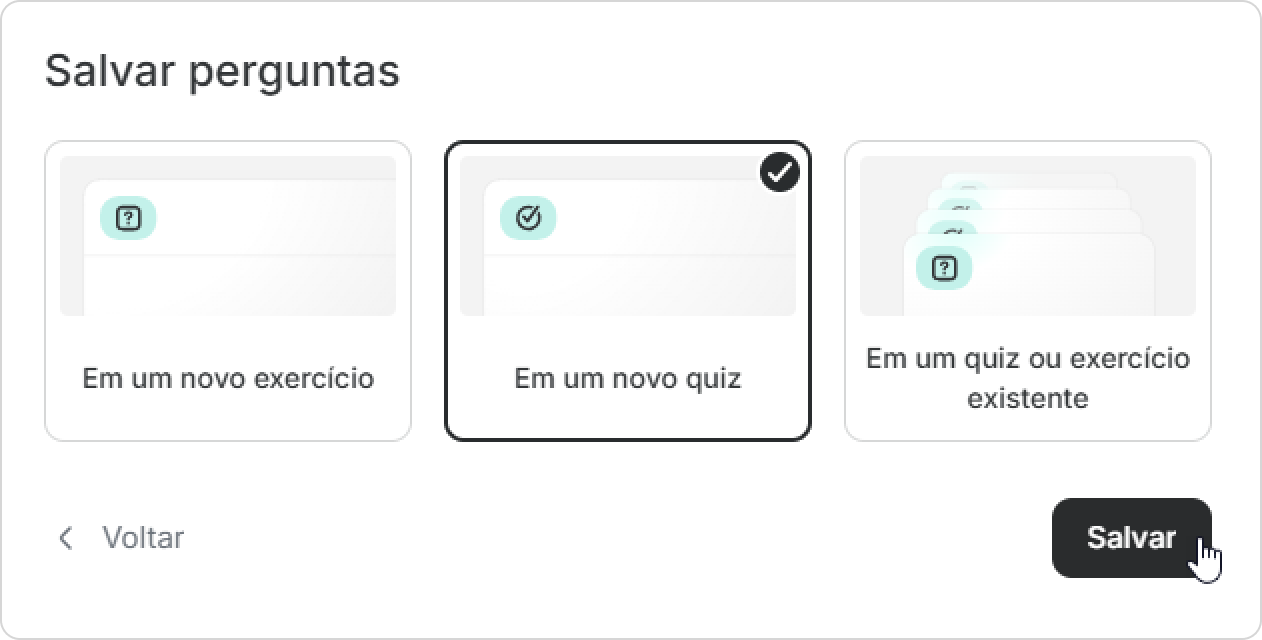Click the question mark icon in new exercise card
The width and height of the screenshot is (1262, 640).
pos(128,218)
